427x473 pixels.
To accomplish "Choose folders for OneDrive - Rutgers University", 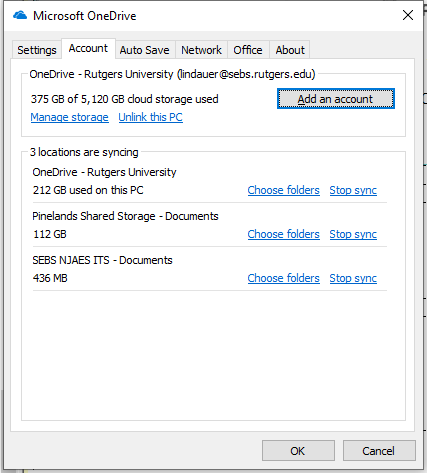I will (284, 190).
